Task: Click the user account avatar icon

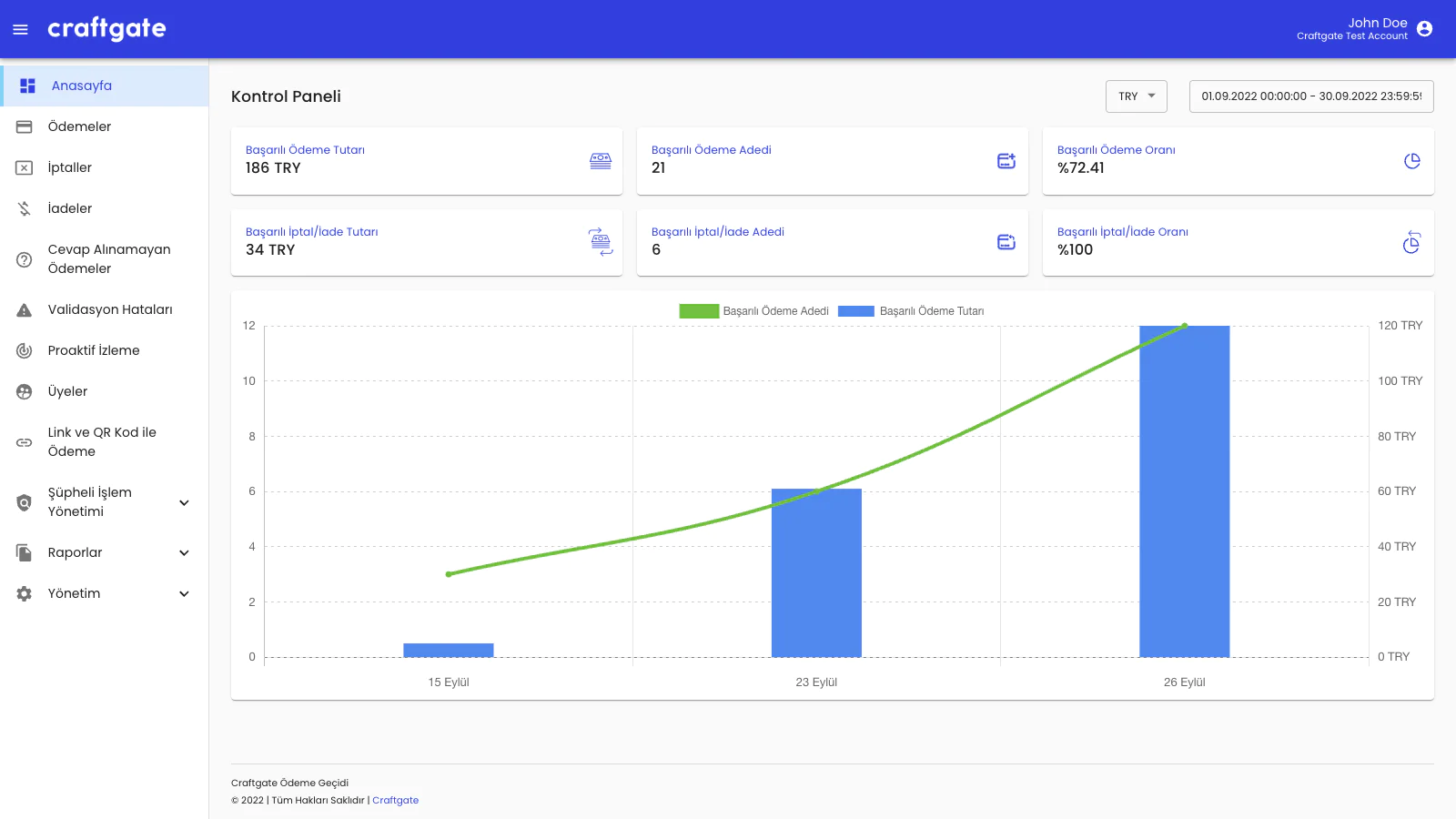Action: coord(1424,29)
